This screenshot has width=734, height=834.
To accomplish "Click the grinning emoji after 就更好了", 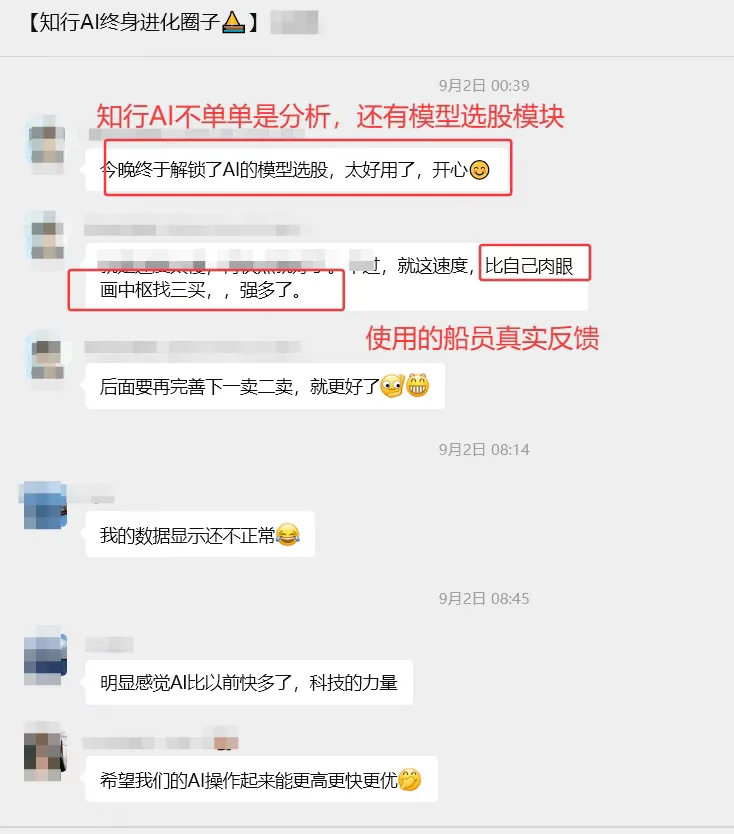I will pos(418,386).
